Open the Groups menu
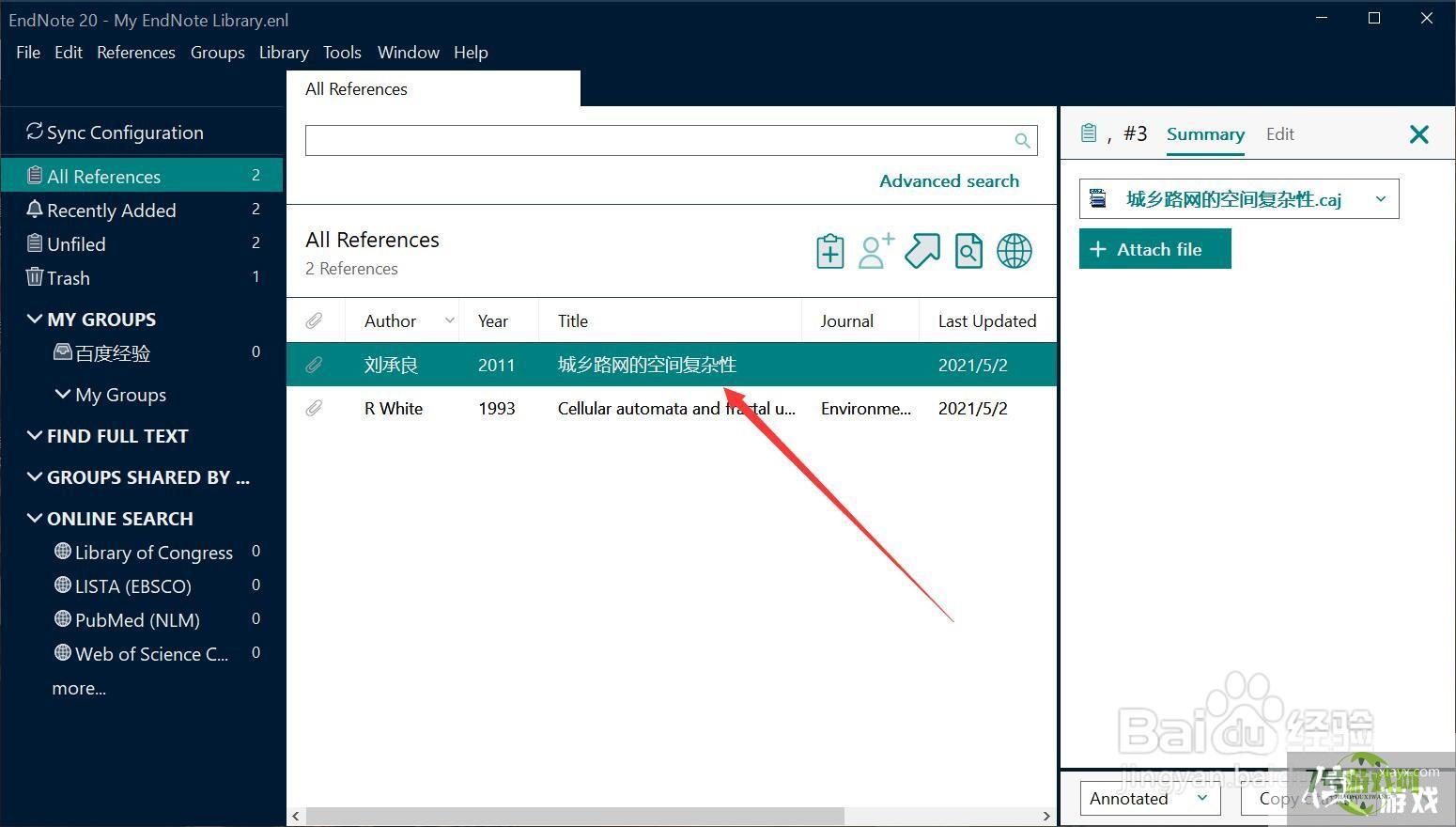The image size is (1456, 827). tap(218, 53)
